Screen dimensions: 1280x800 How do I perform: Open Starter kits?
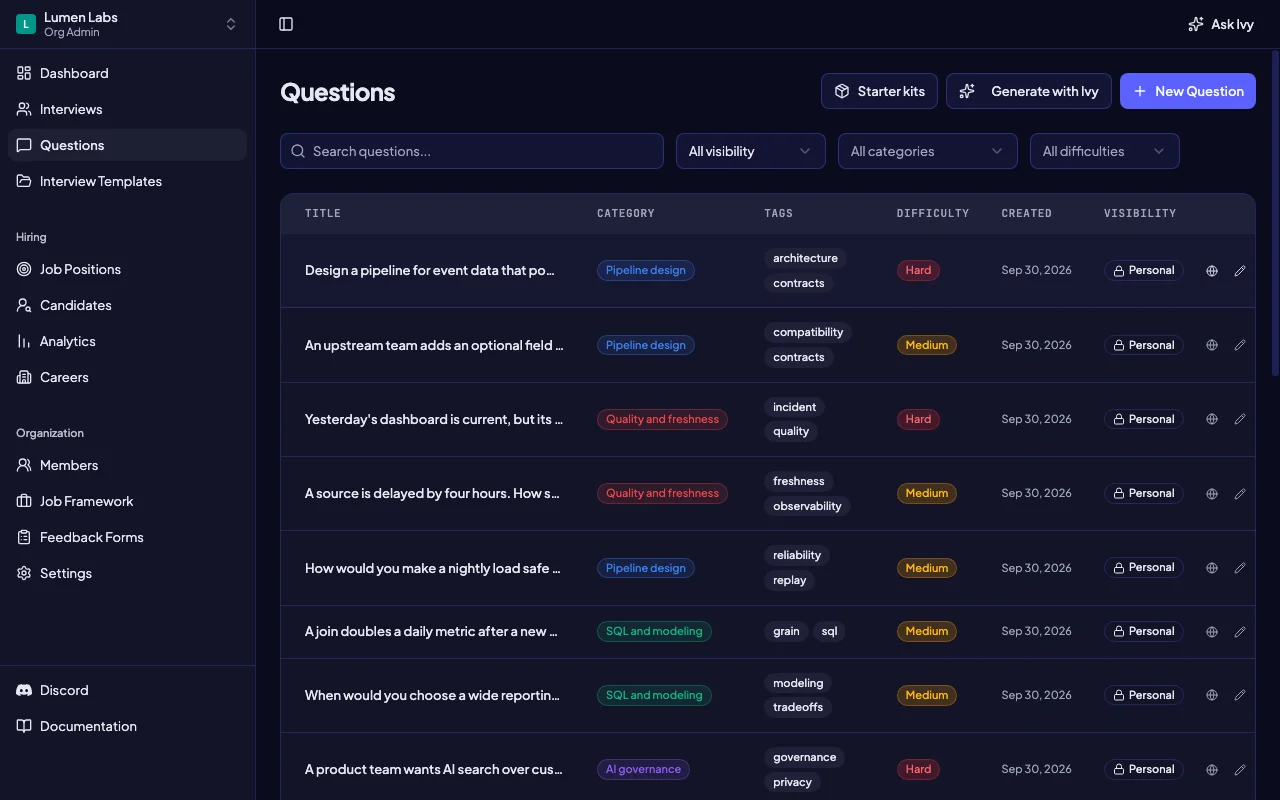[879, 91]
